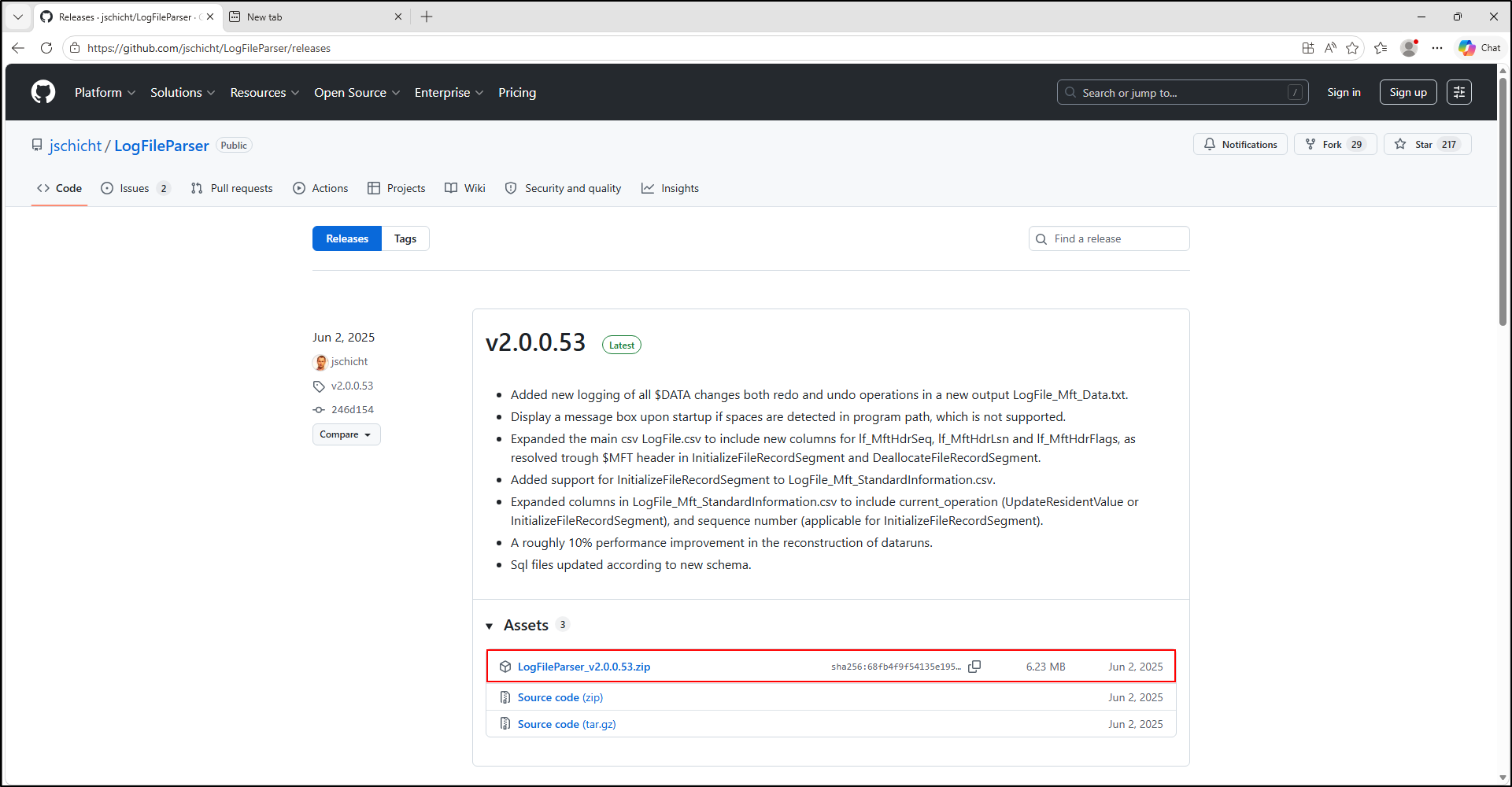The width and height of the screenshot is (1512, 787).
Task: Expand the Platform menu
Action: (105, 92)
